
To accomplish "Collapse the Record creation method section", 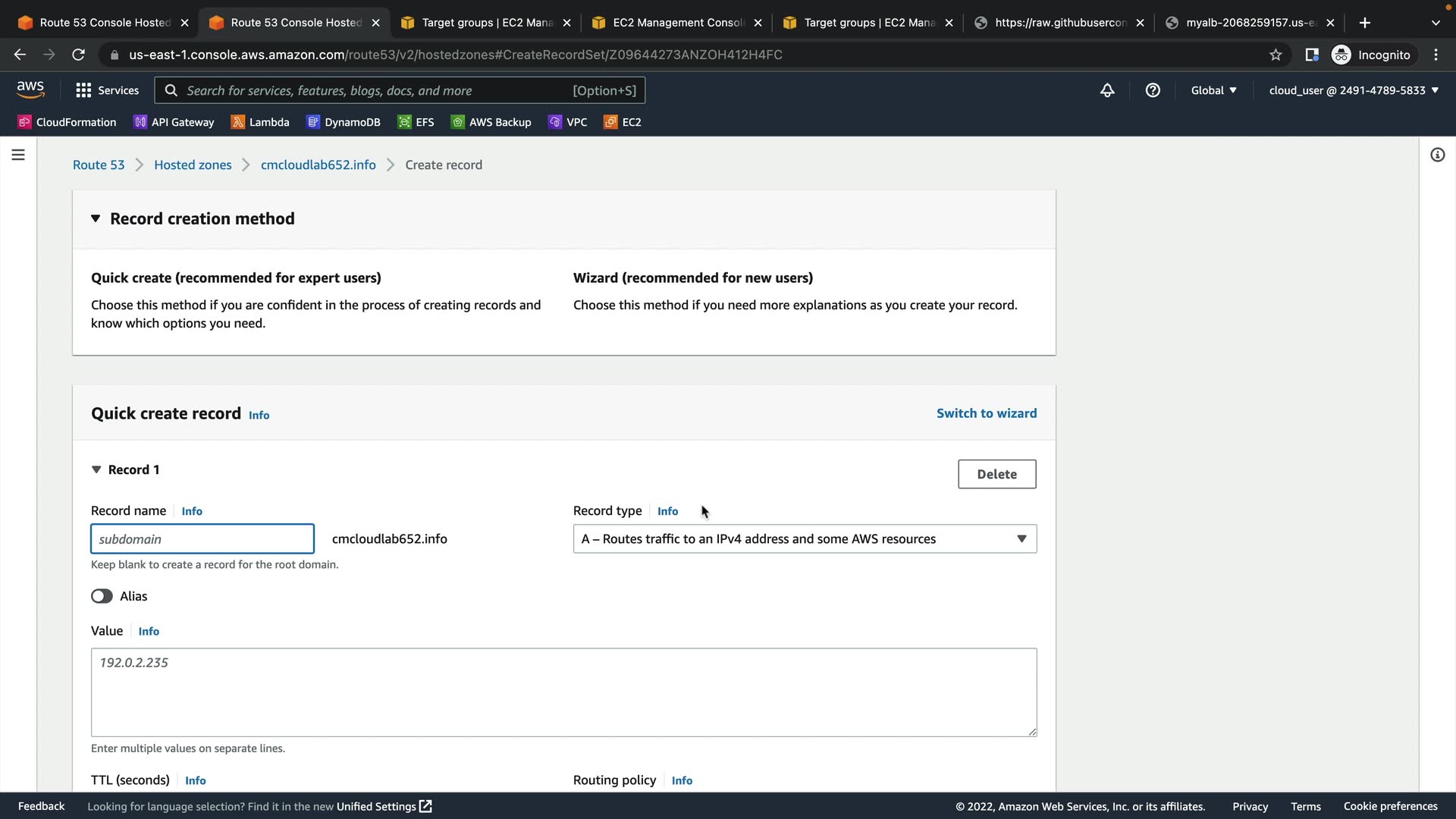I will 96,218.
